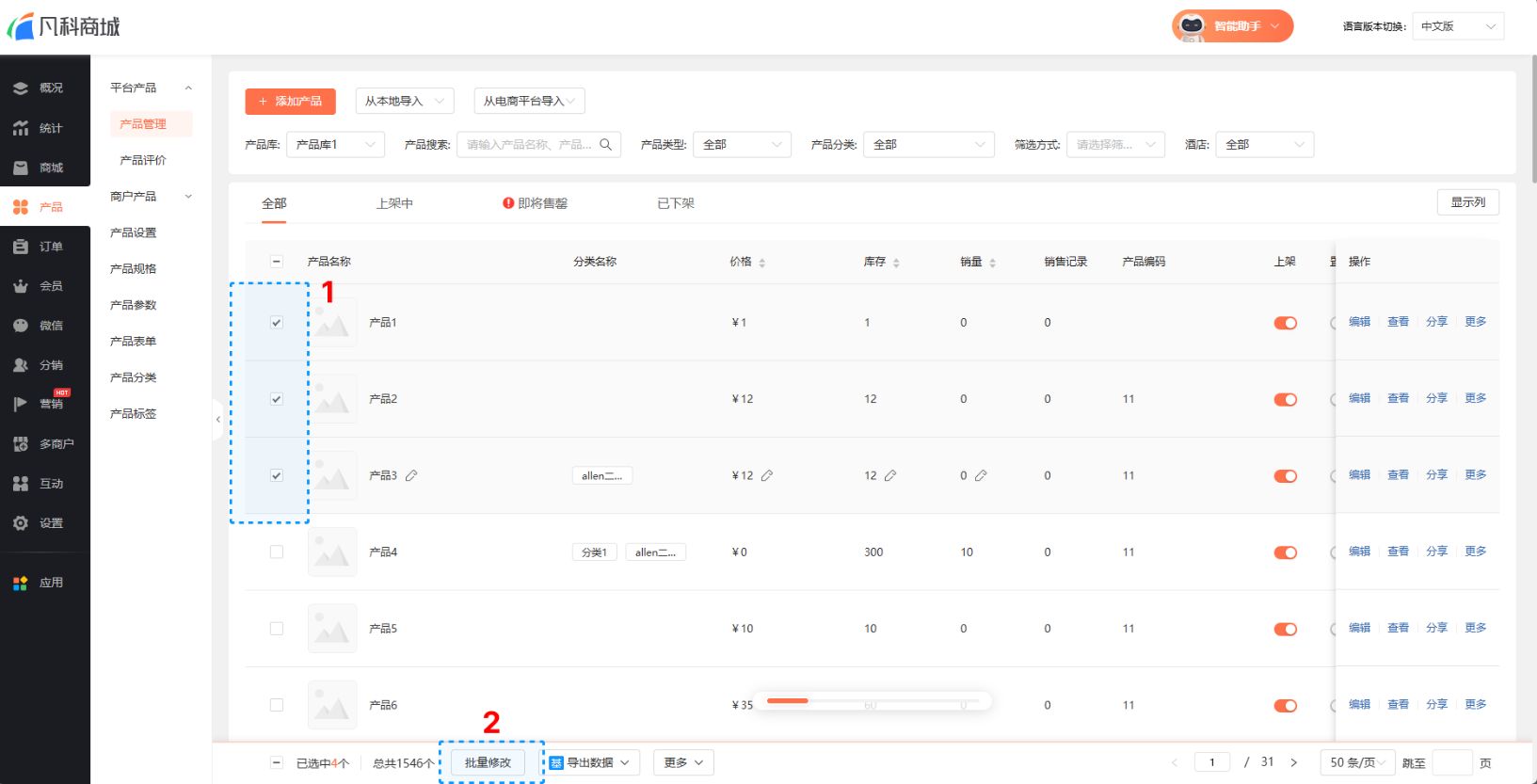
Task: Turn off 上架 switch for 产品1
Action: coord(1286,323)
